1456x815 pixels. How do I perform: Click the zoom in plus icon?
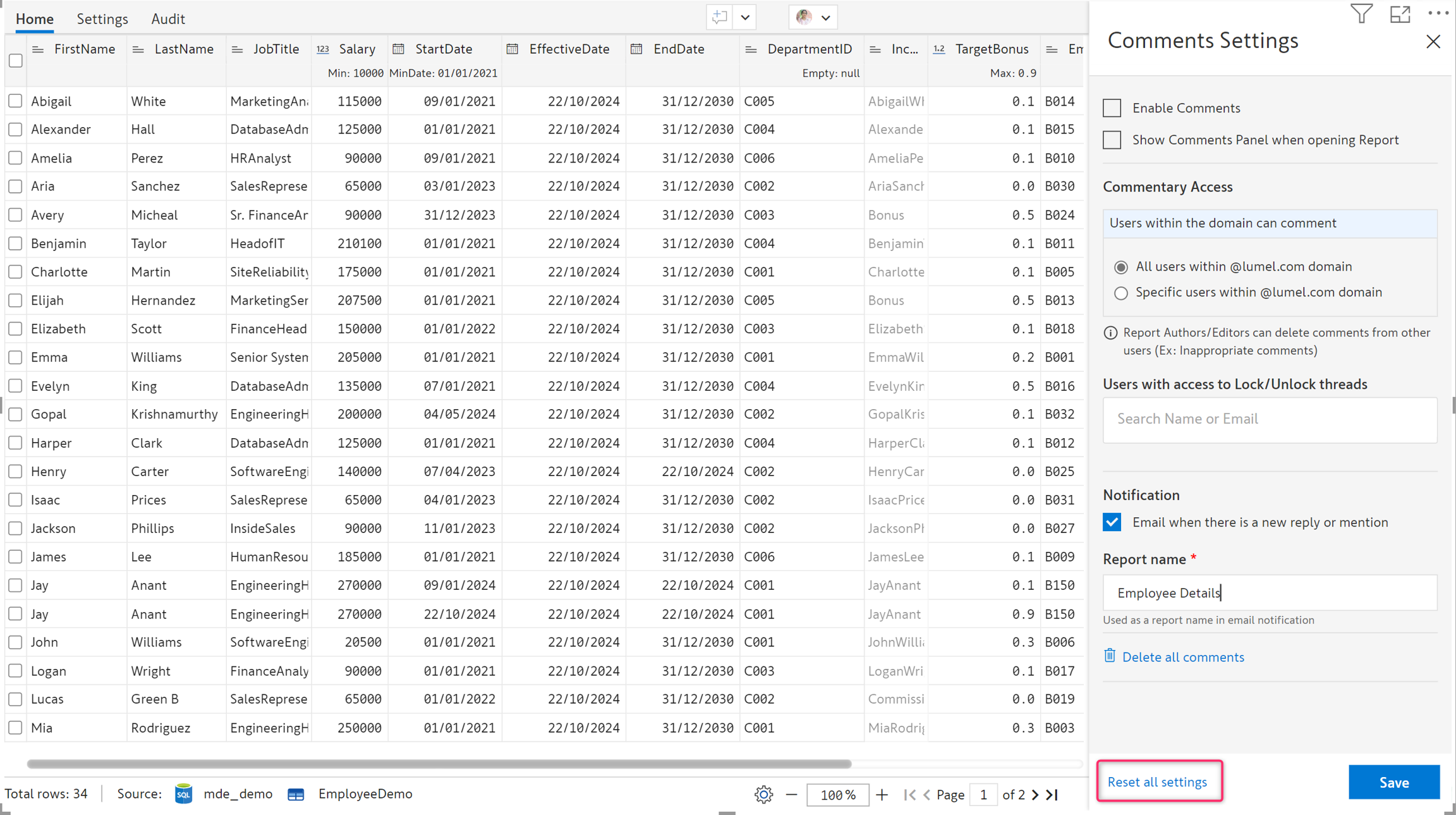click(882, 794)
